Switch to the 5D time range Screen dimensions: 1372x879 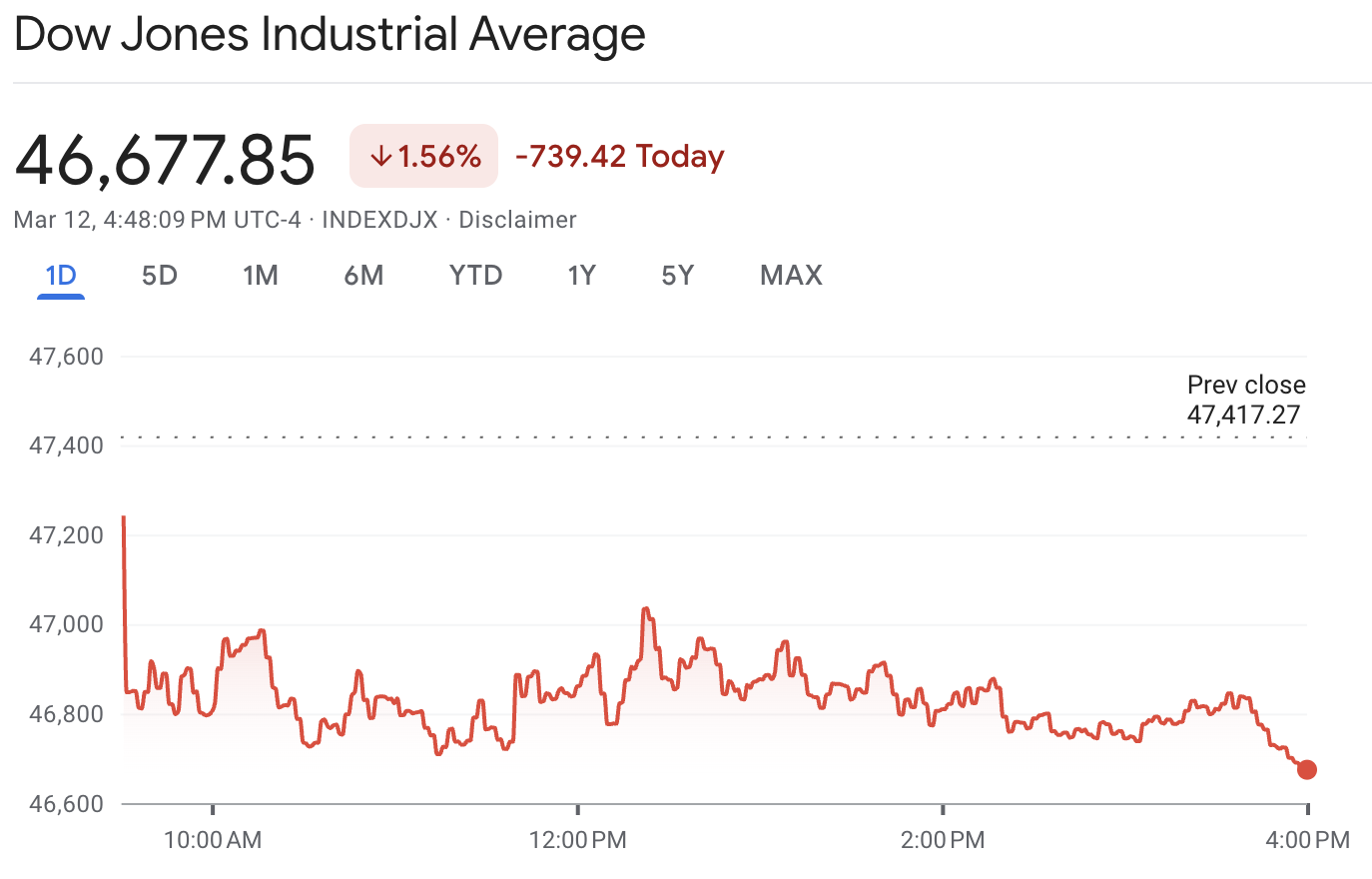[159, 275]
